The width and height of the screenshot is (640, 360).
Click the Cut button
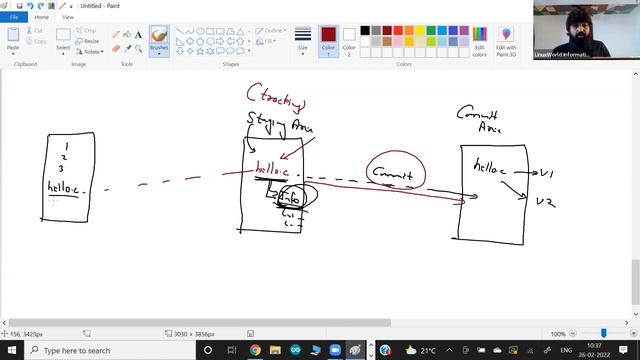35,31
